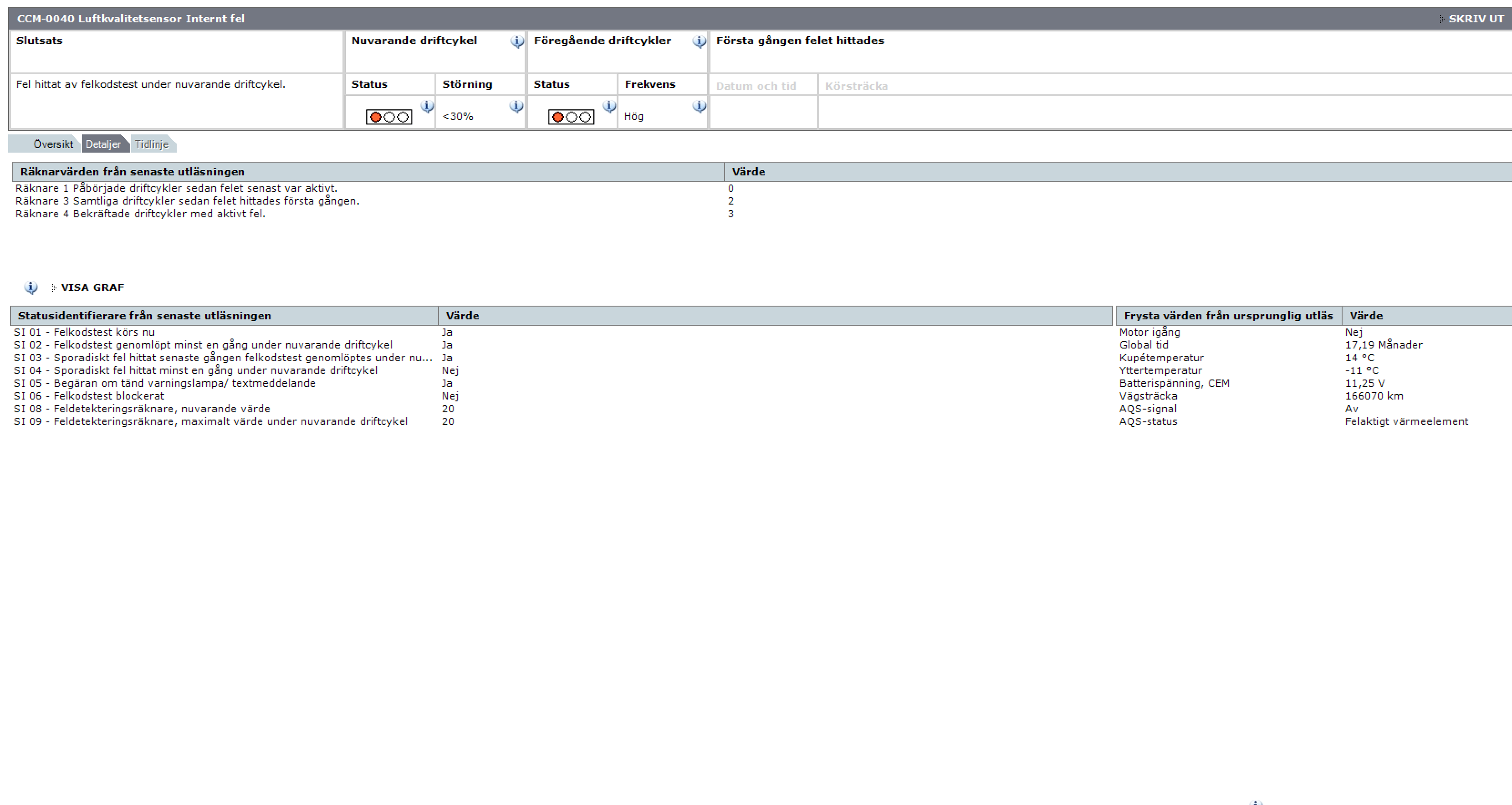Open info icon in current-cycle Status cell
Screen dimensions: 1512x805
pos(427,106)
